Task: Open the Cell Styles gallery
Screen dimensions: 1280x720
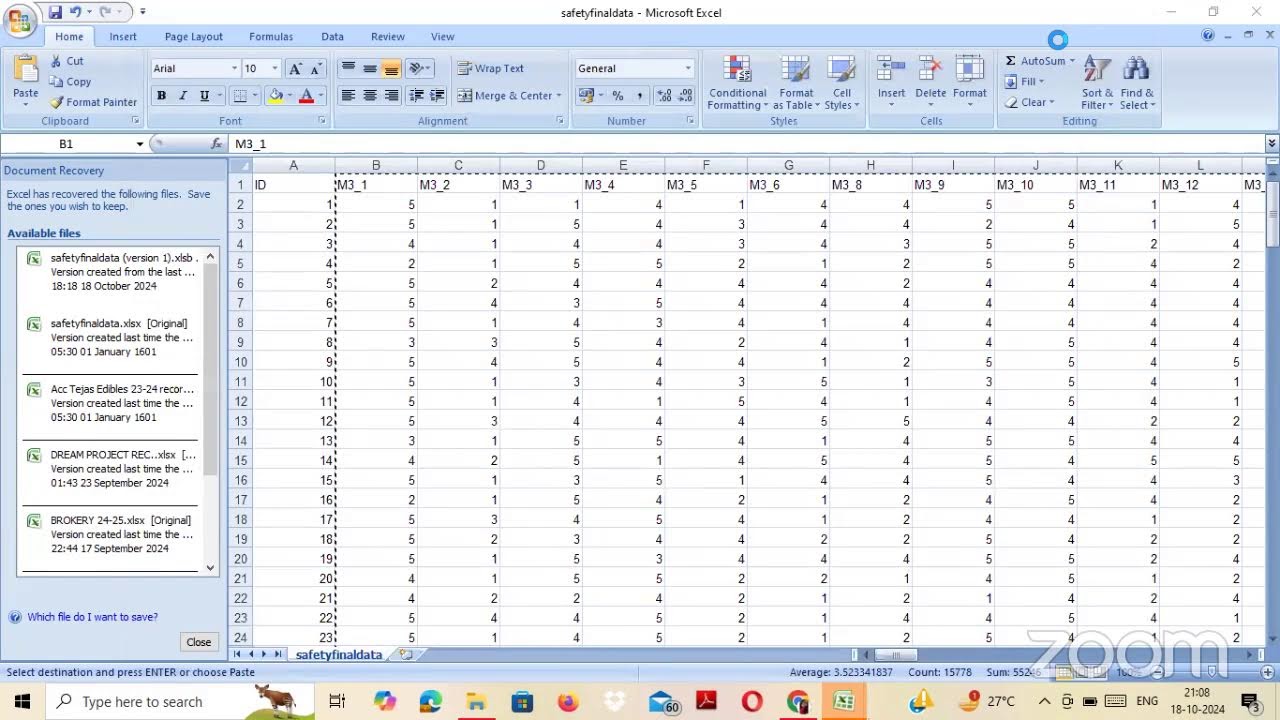Action: (842, 82)
